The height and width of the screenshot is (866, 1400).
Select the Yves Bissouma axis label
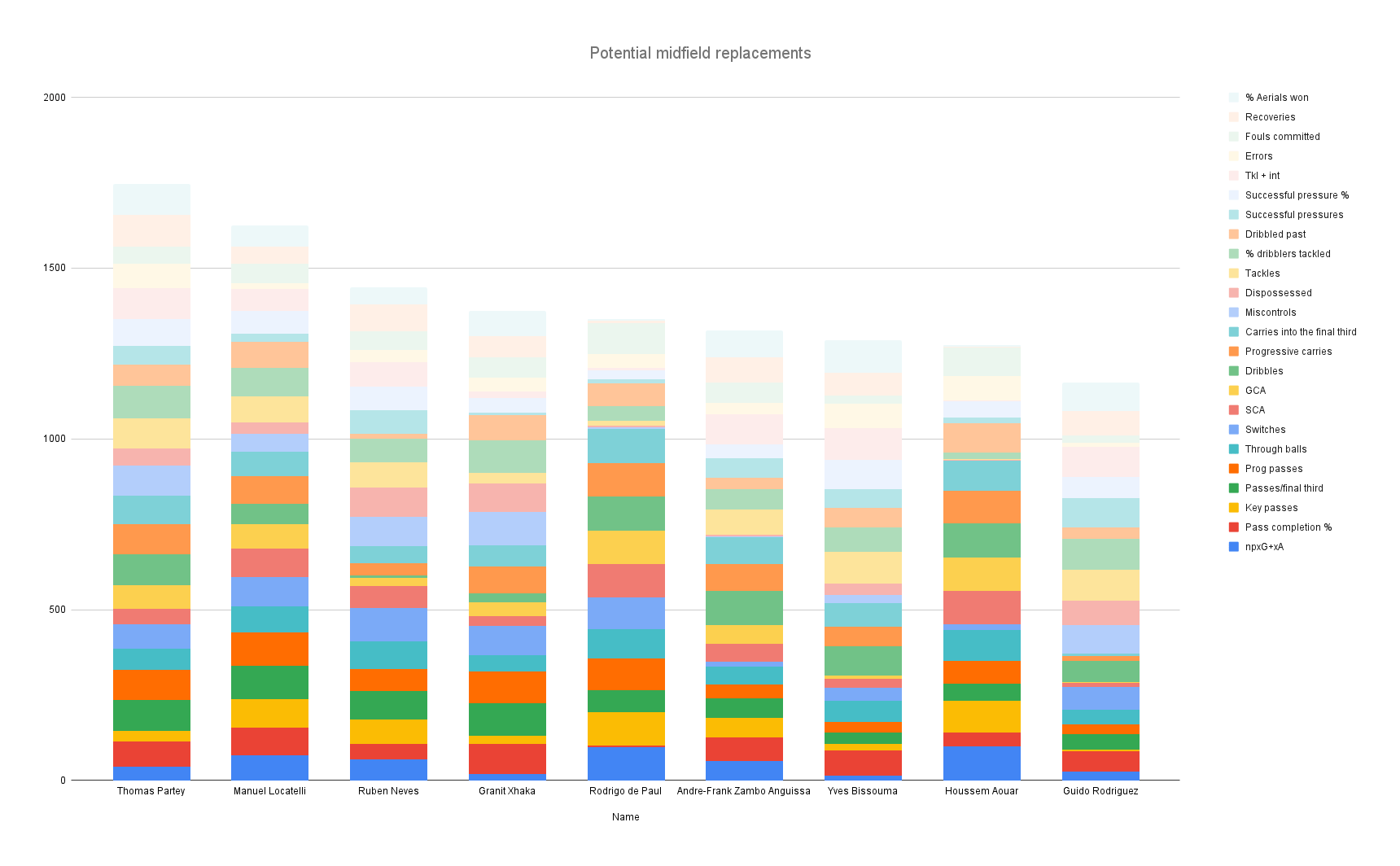click(x=862, y=791)
